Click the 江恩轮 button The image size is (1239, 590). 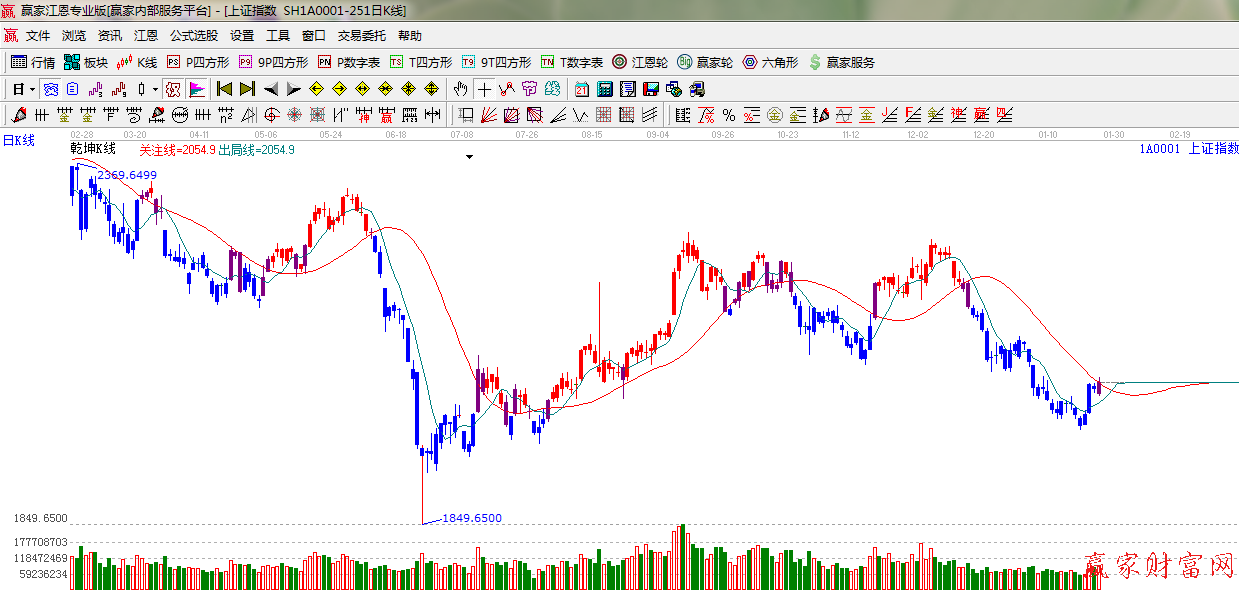(x=640, y=62)
